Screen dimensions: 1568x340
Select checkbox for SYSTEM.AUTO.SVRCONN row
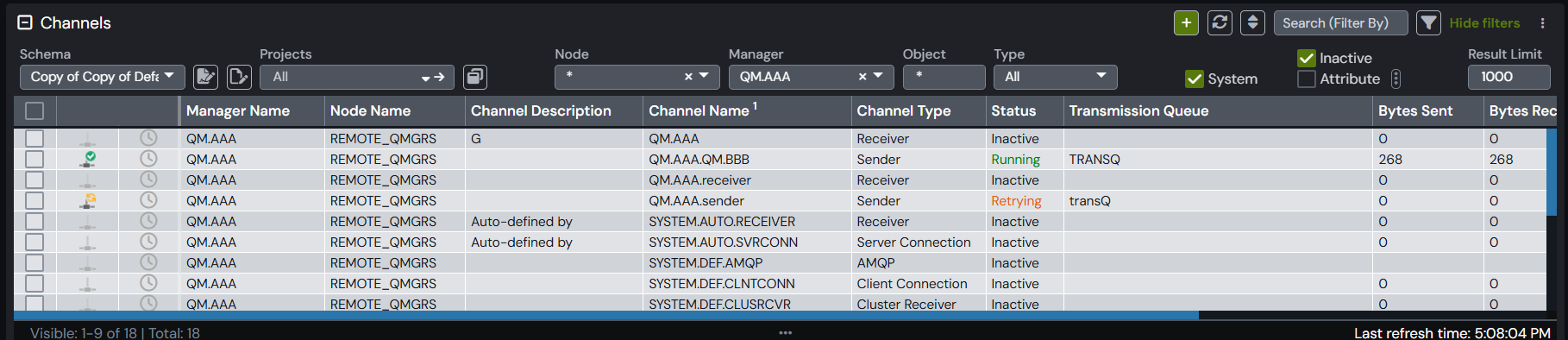(34, 242)
